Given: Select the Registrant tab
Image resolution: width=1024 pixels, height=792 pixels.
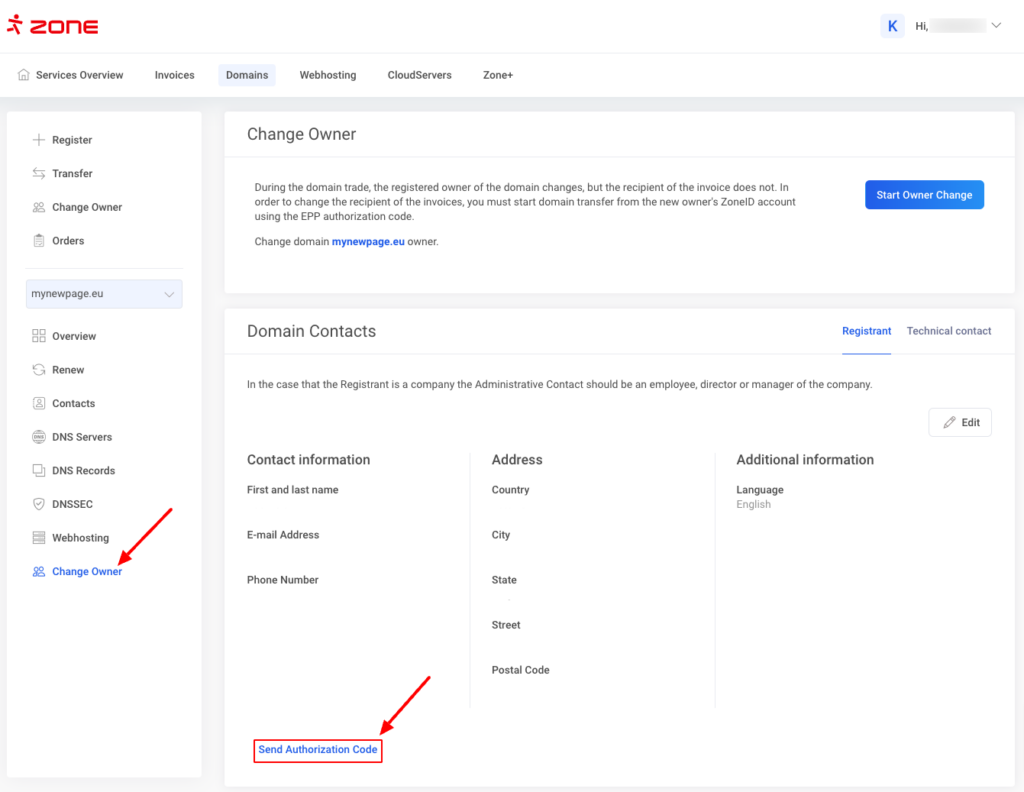Looking at the screenshot, I should point(866,331).
